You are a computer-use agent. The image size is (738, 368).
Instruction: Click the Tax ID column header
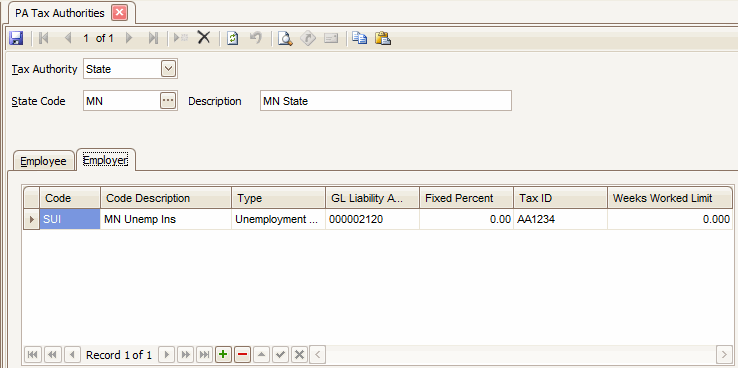tap(561, 198)
